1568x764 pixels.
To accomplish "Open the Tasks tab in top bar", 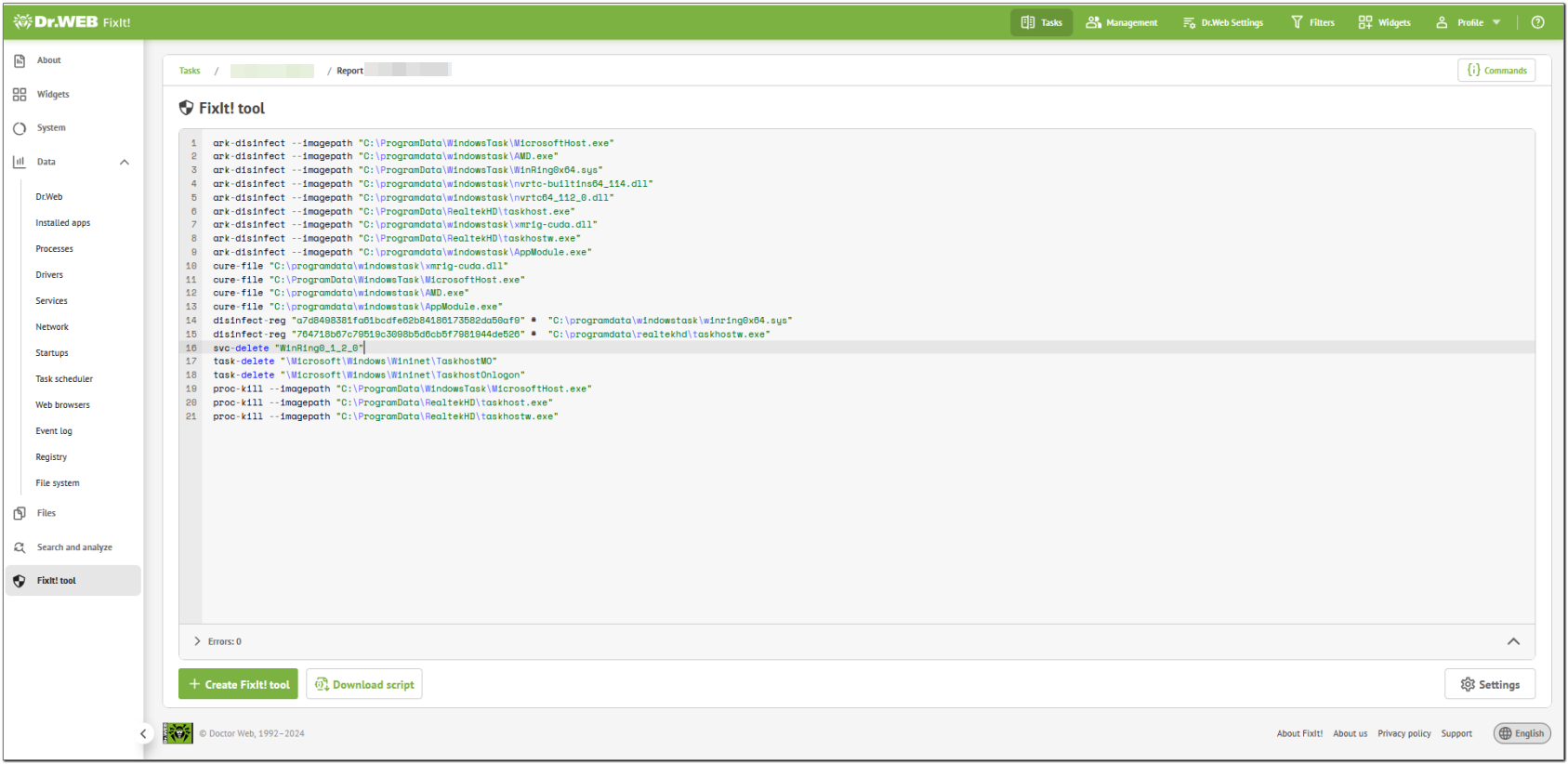I will tap(1041, 22).
